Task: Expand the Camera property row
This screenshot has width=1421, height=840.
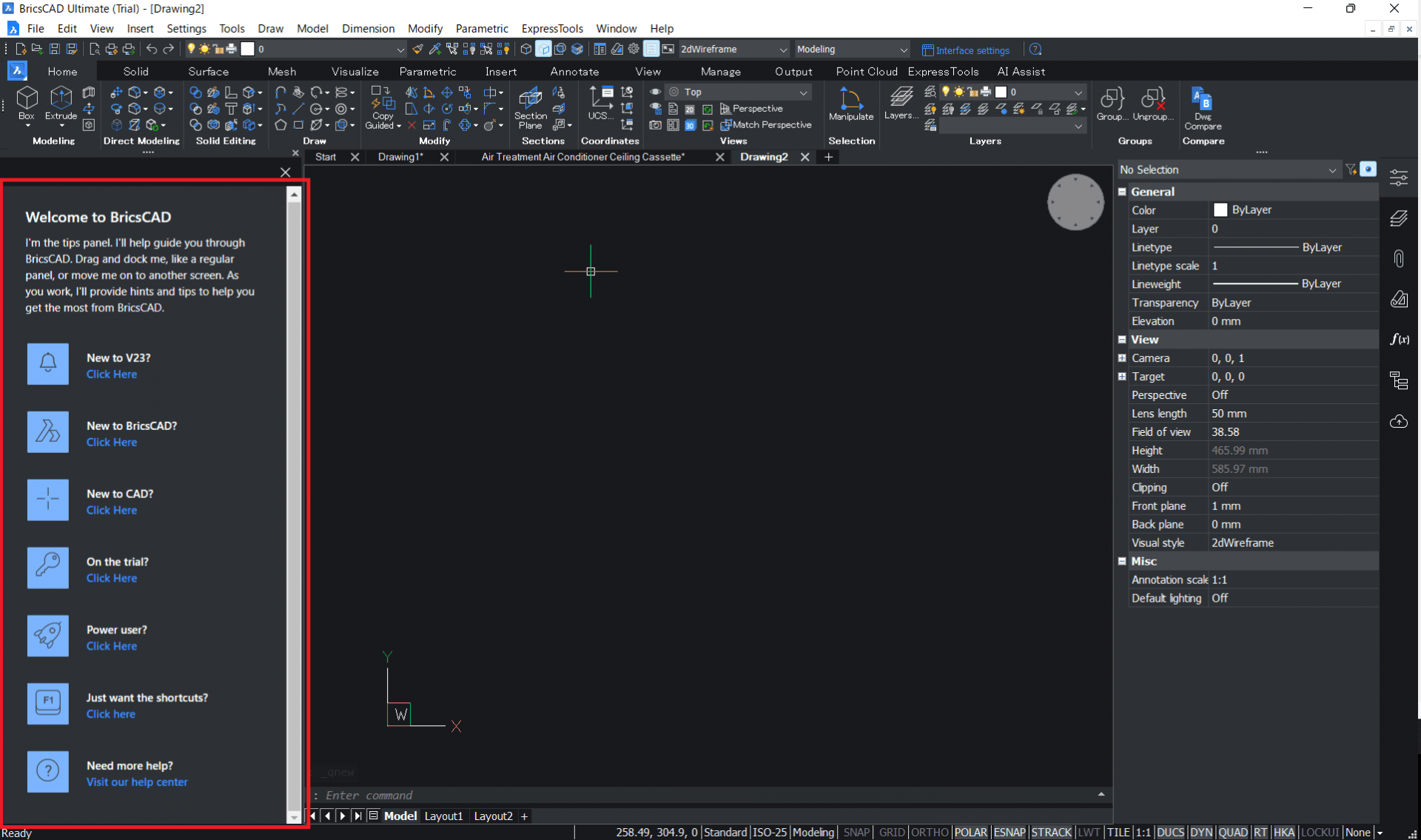Action: 1122,358
